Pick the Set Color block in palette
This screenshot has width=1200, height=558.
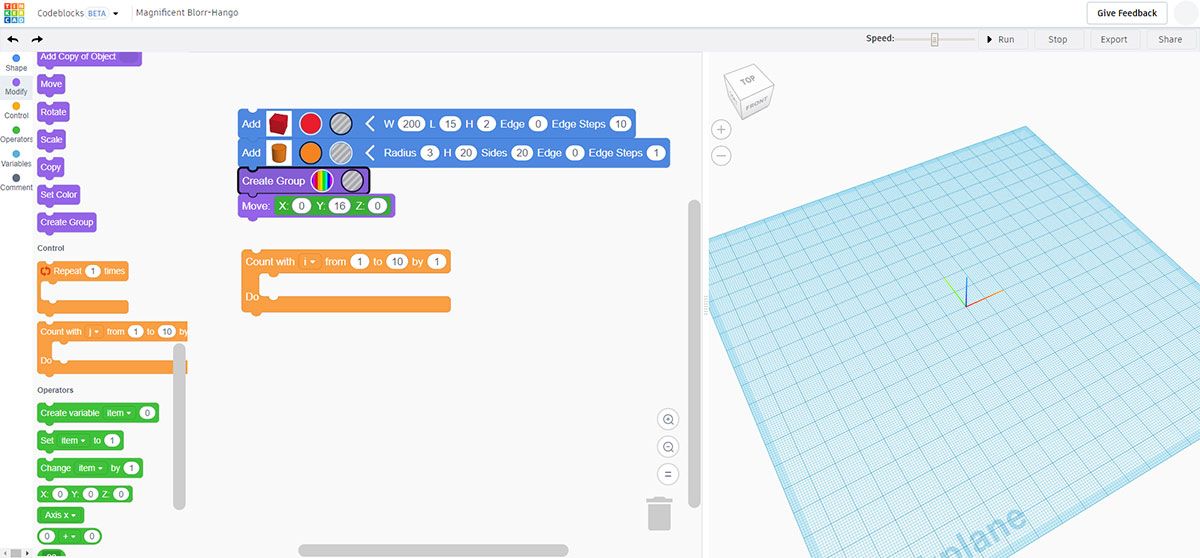click(59, 195)
